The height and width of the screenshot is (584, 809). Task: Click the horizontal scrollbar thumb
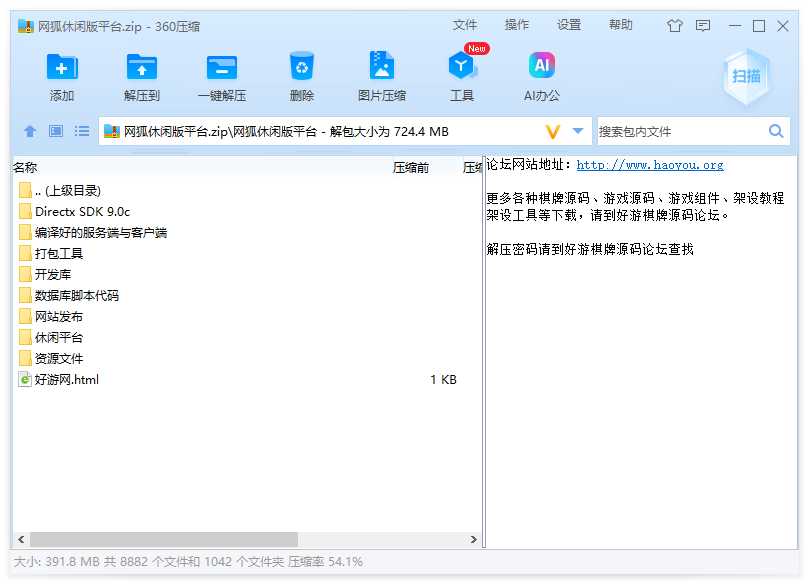(164, 540)
